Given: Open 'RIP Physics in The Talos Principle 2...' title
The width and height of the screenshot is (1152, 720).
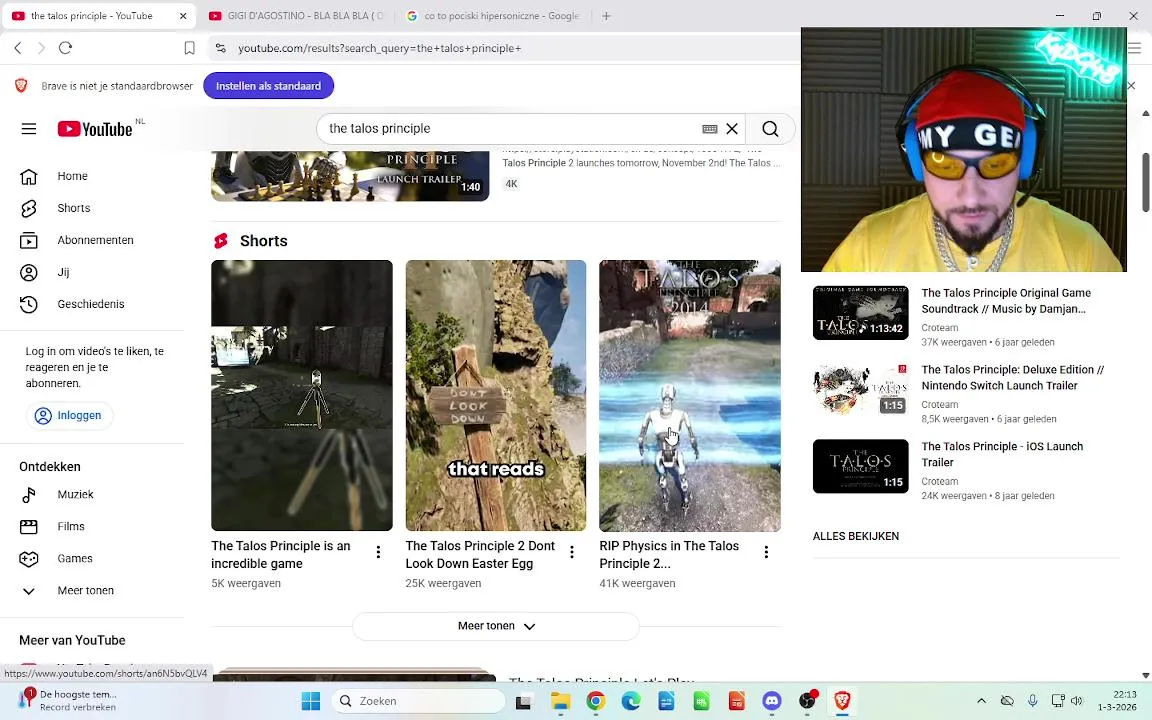Looking at the screenshot, I should (x=669, y=555).
